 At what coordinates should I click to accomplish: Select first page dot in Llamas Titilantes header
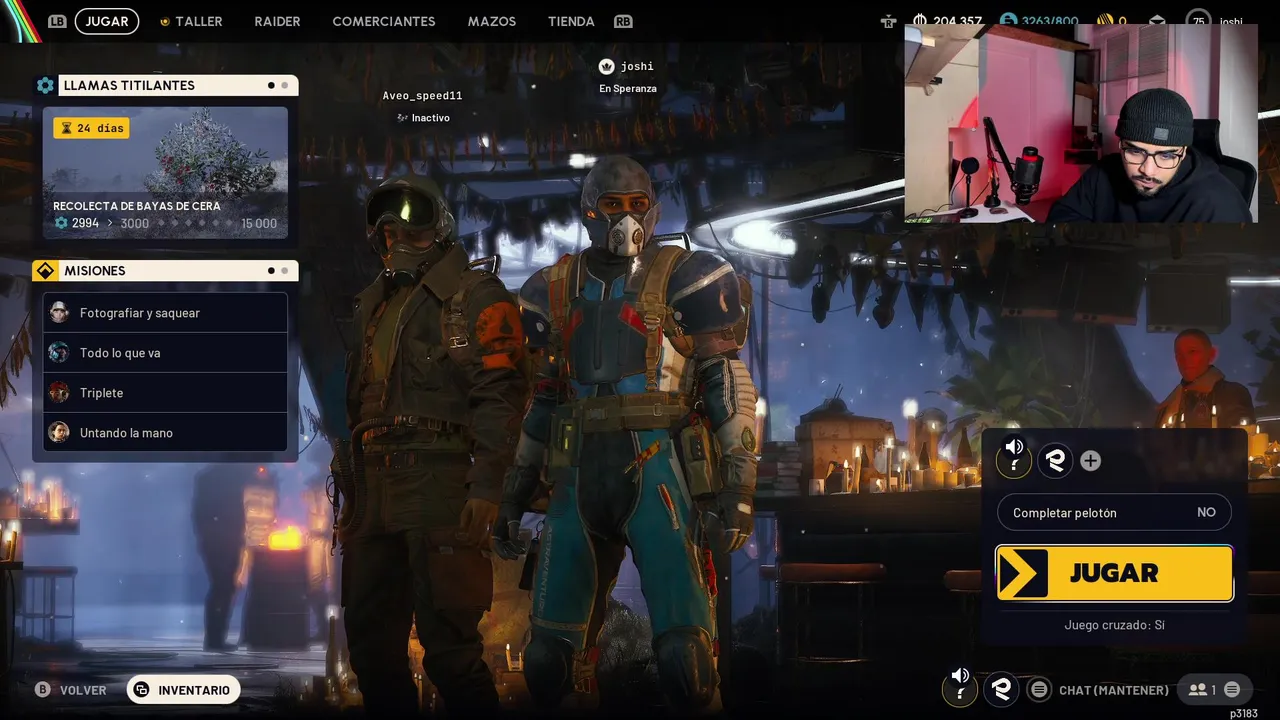(x=271, y=85)
